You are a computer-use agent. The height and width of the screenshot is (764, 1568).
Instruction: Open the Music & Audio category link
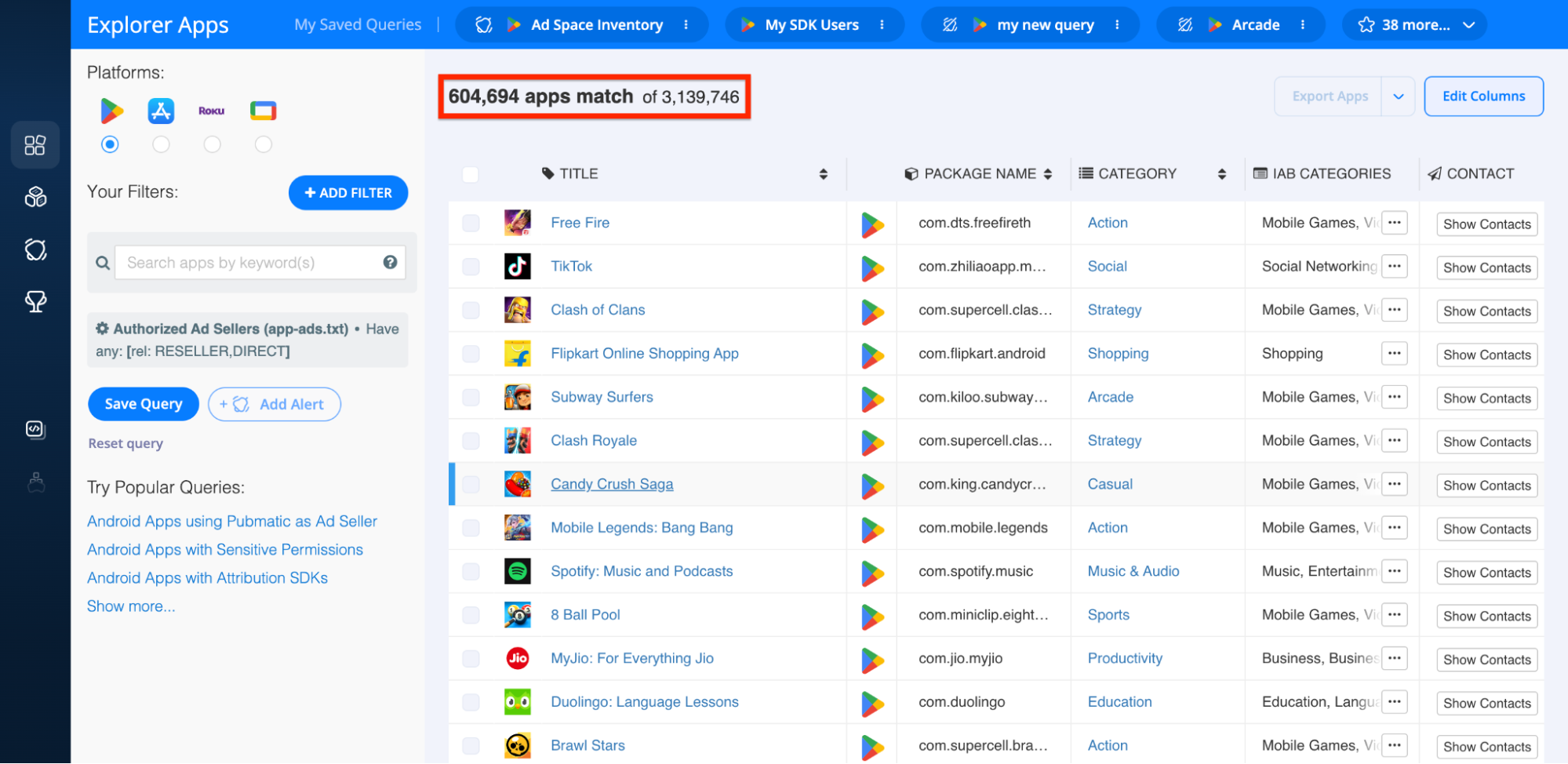1133,572
